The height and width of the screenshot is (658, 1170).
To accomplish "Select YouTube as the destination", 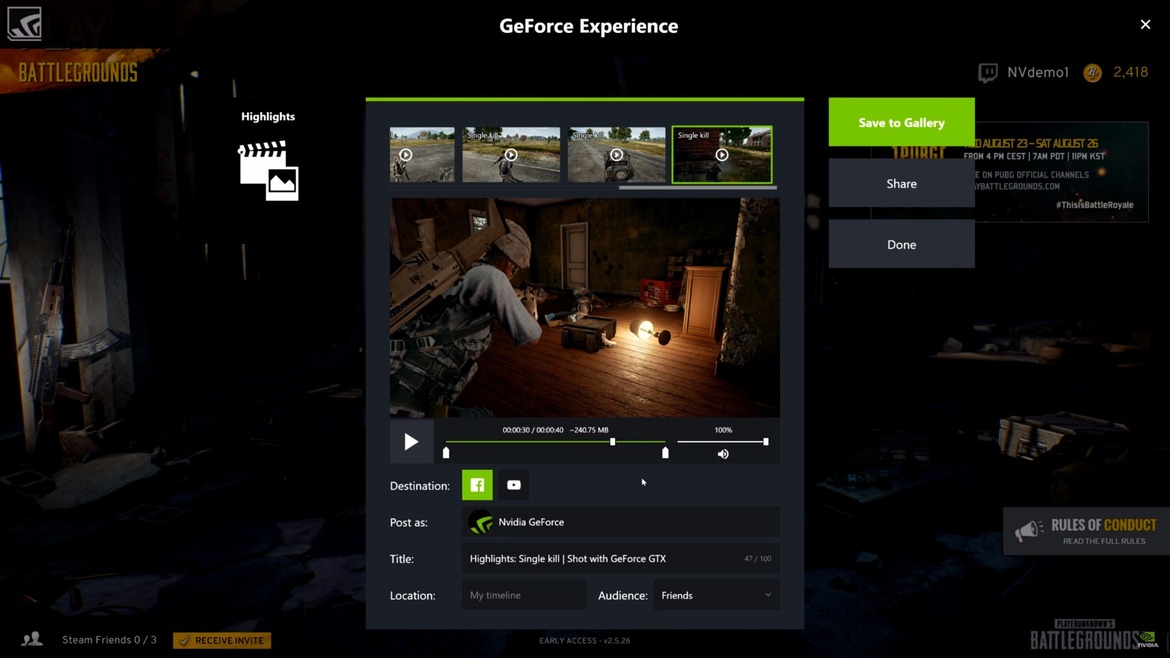I will click(514, 485).
